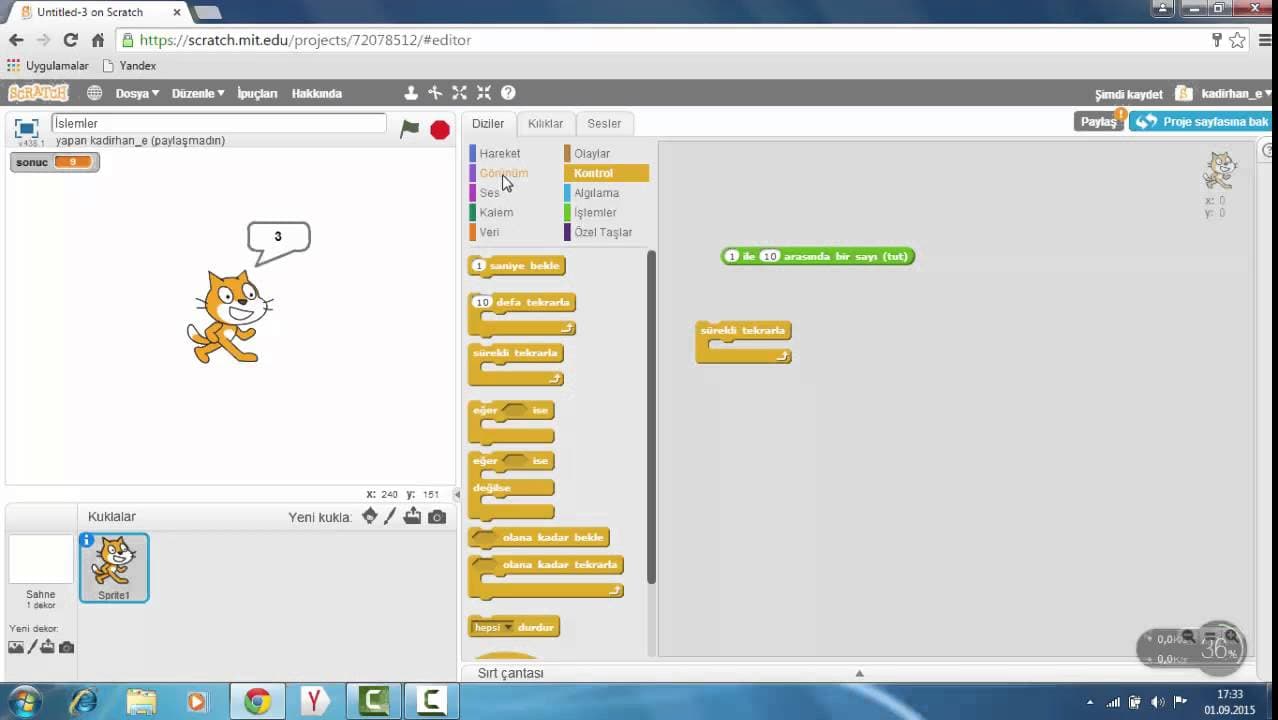Viewport: 1278px width, 720px height.
Task: Zoom in scripts area magnifier
Action: click(1232, 637)
